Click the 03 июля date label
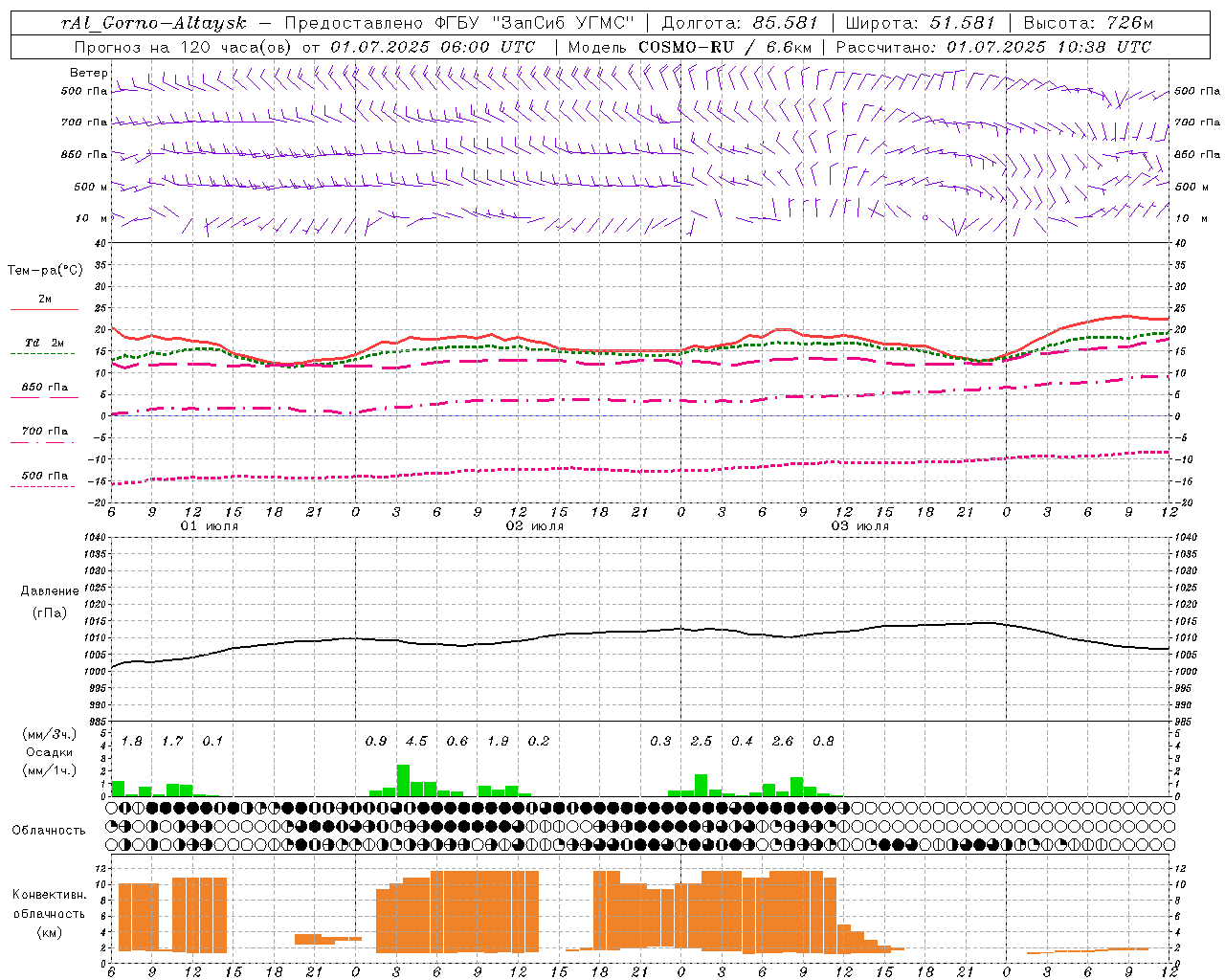 click(860, 526)
